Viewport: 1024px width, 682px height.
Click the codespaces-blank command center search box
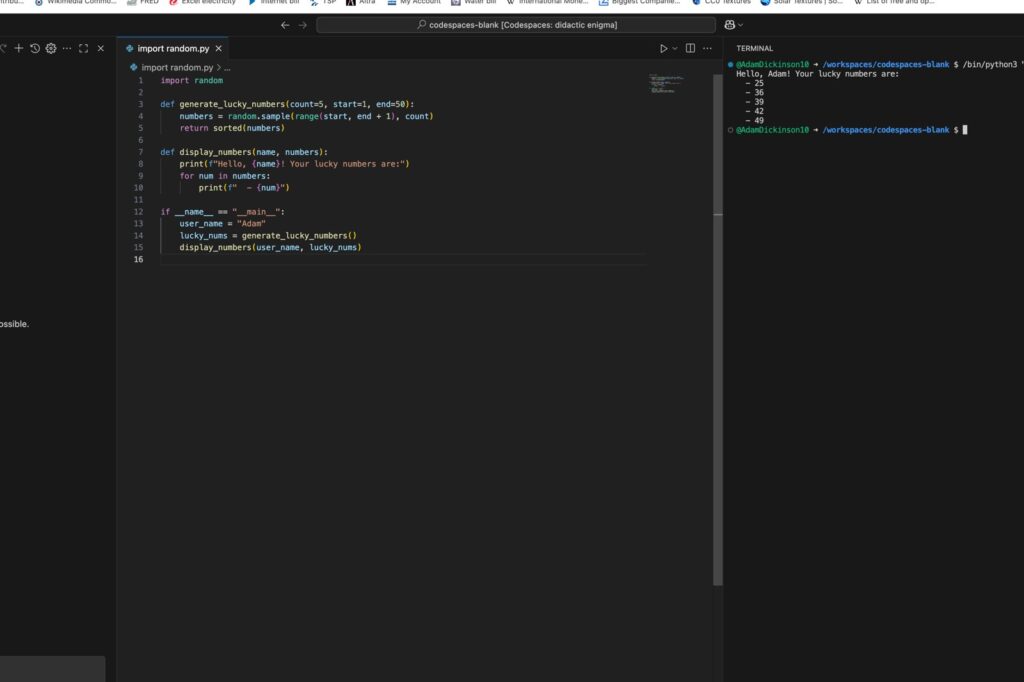pyautogui.click(x=516, y=25)
